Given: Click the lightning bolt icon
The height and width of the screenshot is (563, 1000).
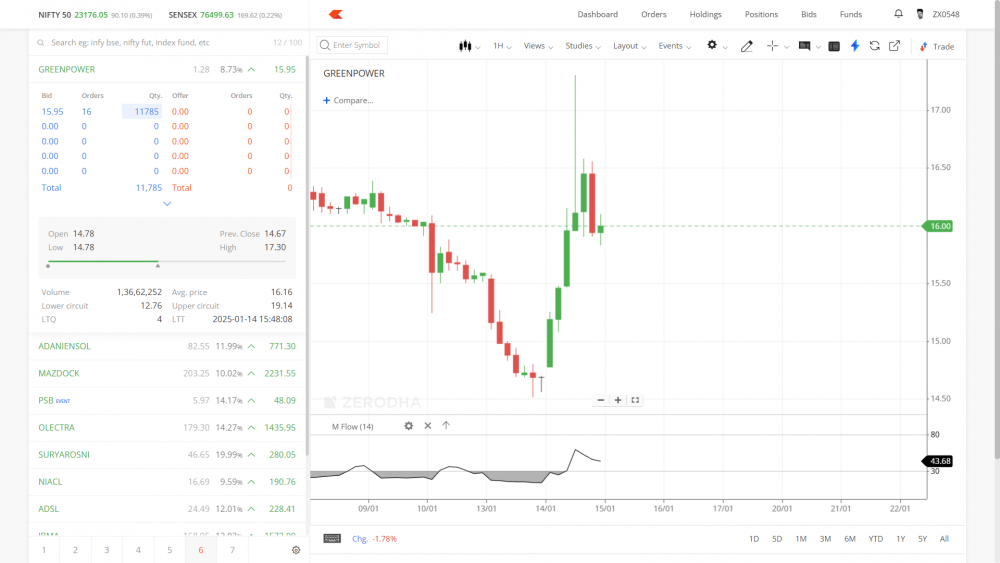Looking at the screenshot, I should (855, 45).
